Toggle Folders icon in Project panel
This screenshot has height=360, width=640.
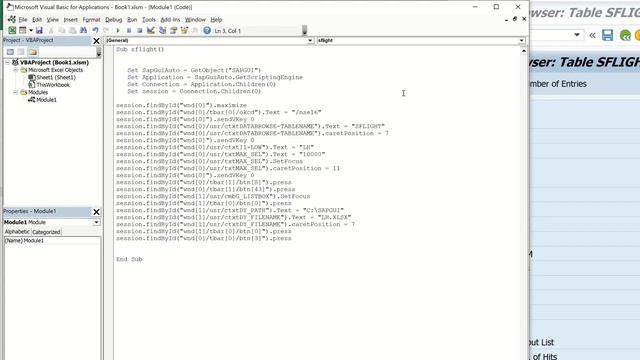(33, 52)
